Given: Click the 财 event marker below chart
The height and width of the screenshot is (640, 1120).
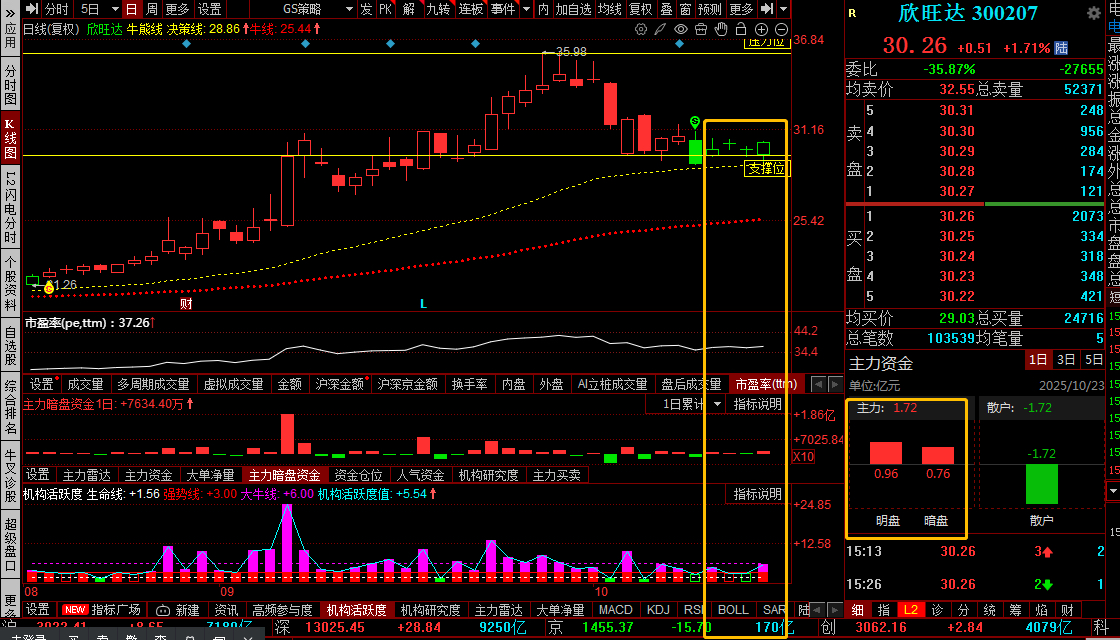Looking at the screenshot, I should [186, 304].
